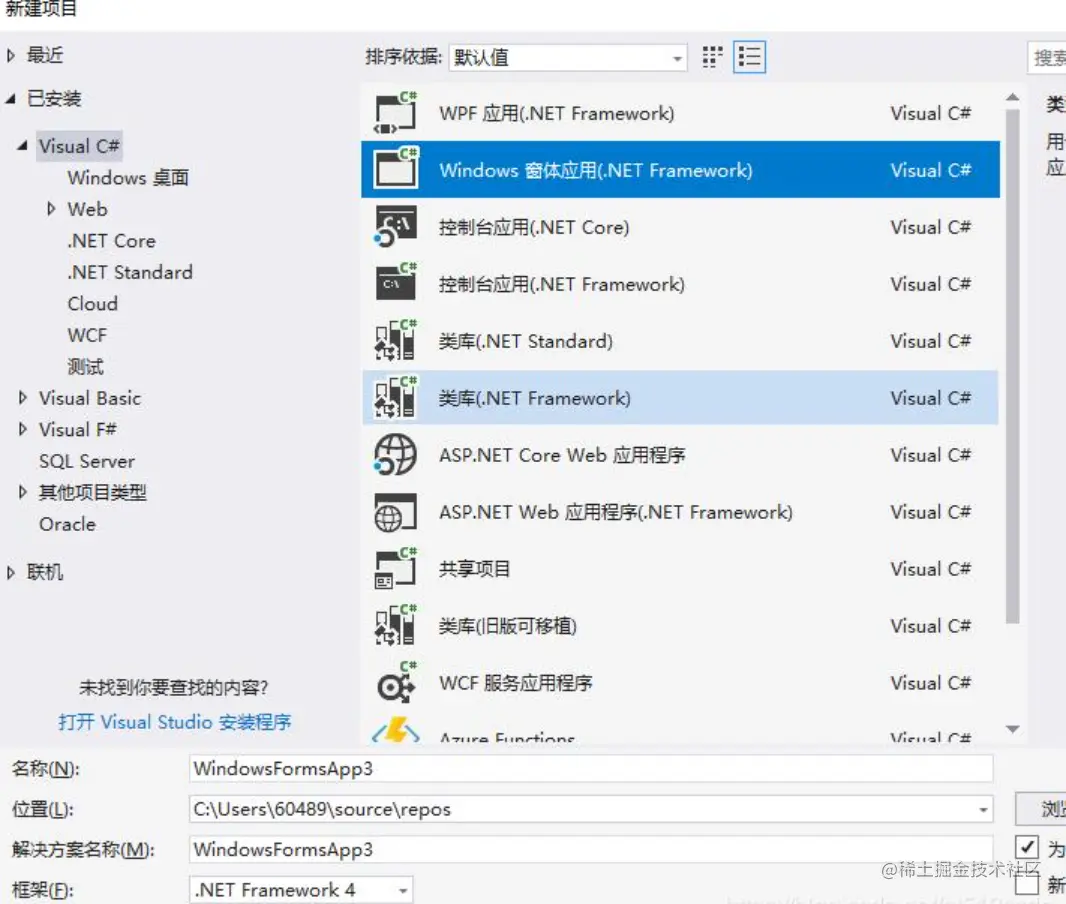Viewport: 1066px width, 904px height.
Task: Click the WPF app template icon
Action: [396, 114]
